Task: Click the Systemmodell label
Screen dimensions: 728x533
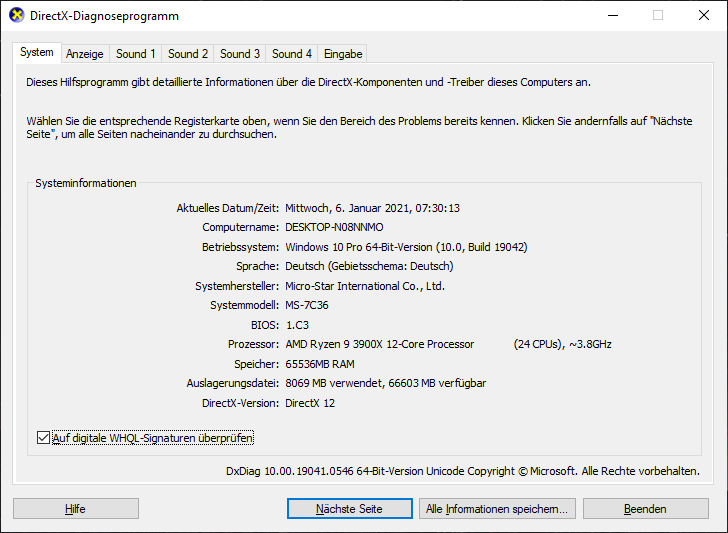Action: 245,306
